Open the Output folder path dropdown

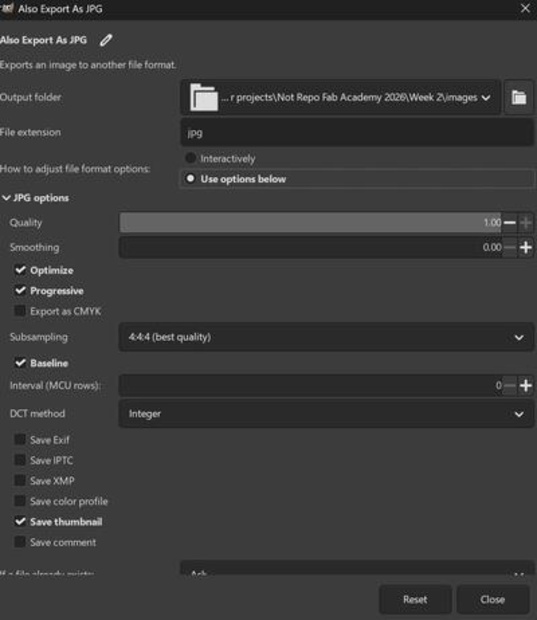pyautogui.click(x=340, y=97)
